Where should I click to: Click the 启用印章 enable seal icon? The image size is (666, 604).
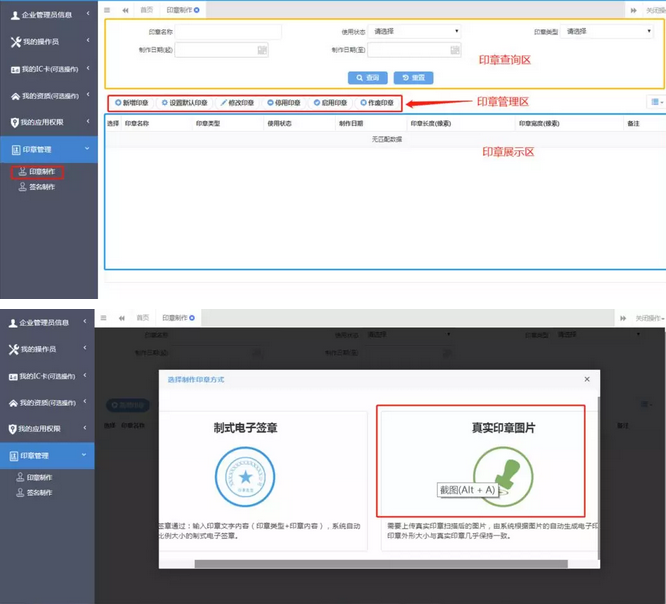(x=317, y=103)
